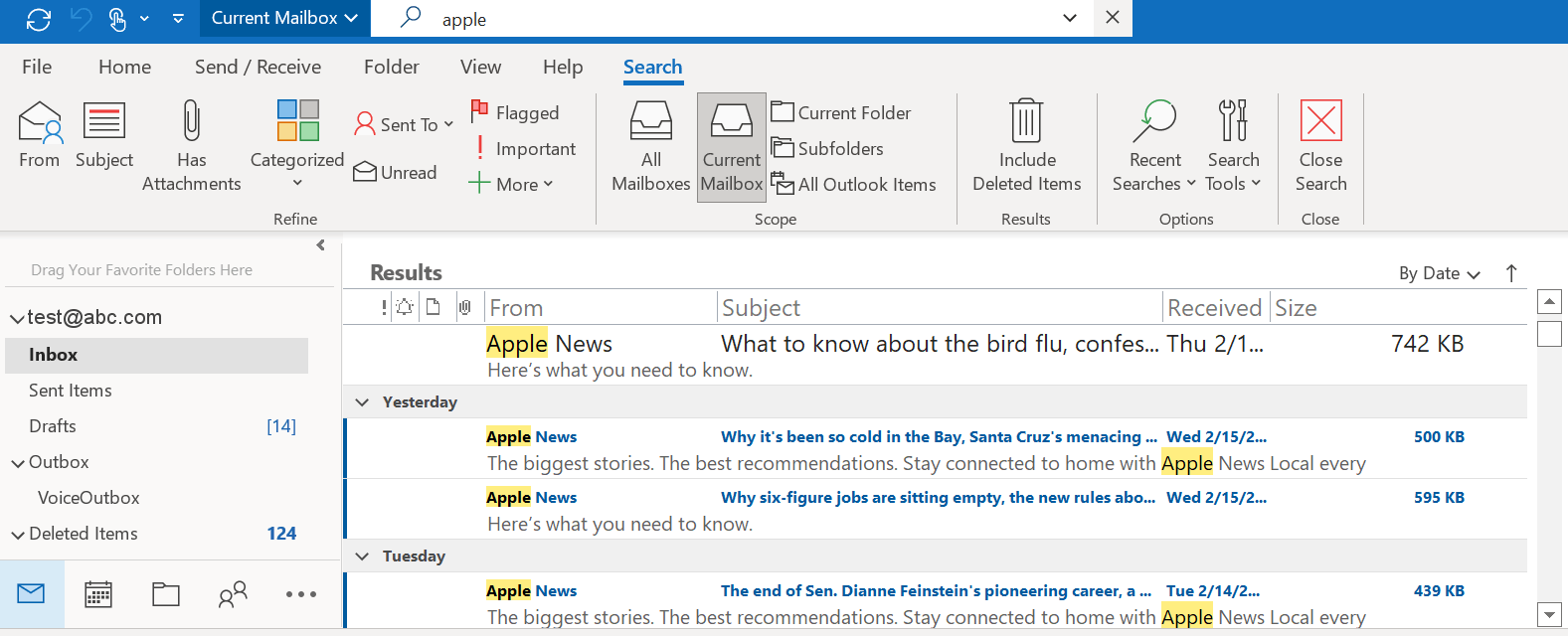Collapse the folder pane with arrow
The image size is (1568, 636).
click(x=320, y=245)
